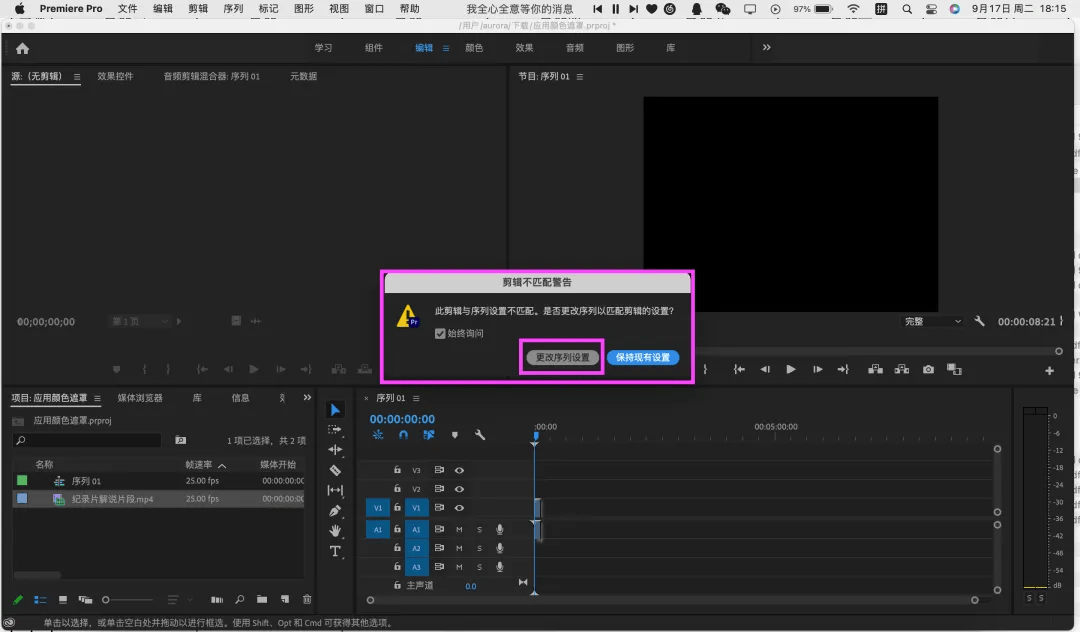Uncheck the 始终询问 checkbox

pyautogui.click(x=440, y=333)
